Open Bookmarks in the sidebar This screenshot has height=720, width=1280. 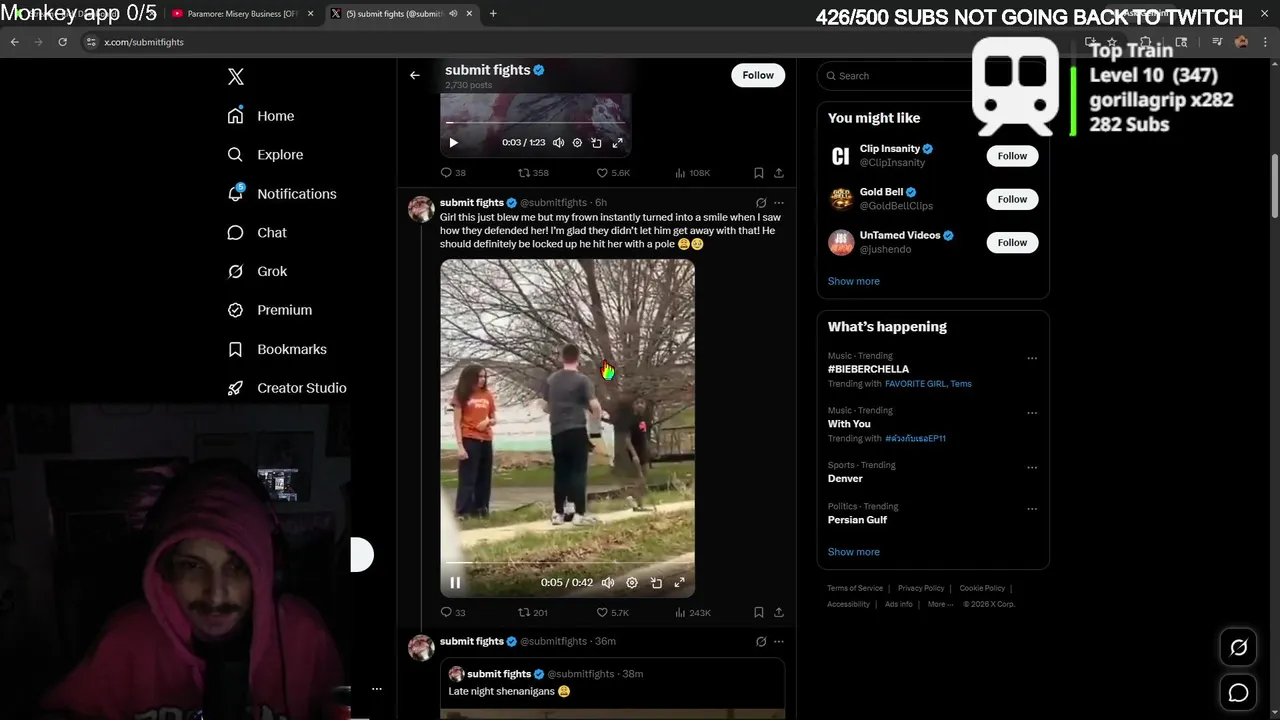coord(277,349)
